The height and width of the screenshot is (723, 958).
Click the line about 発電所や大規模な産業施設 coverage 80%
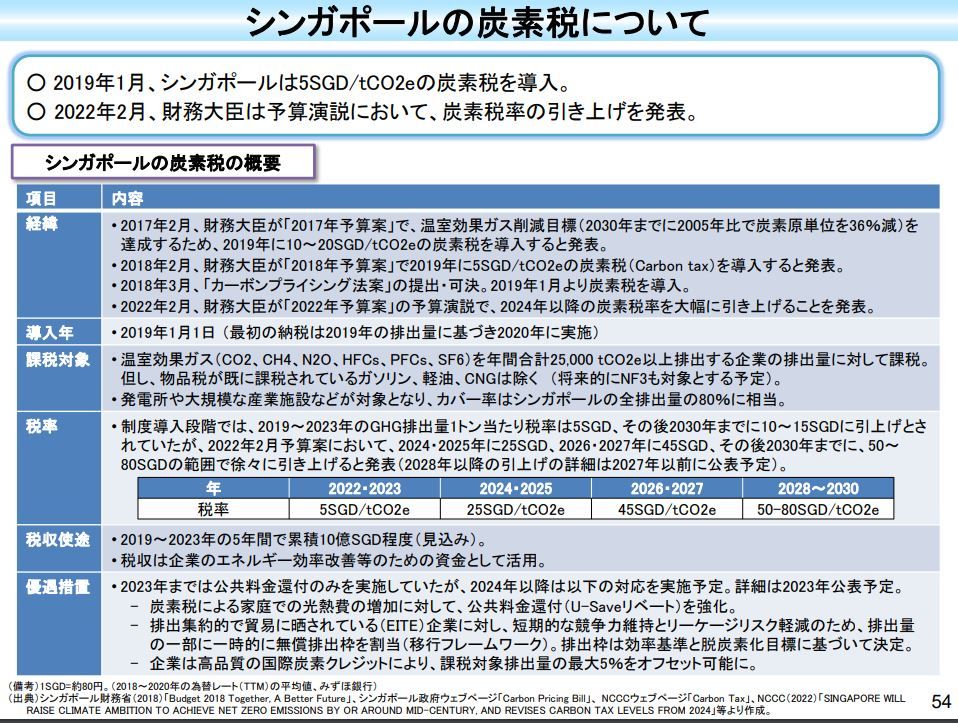[449, 400]
